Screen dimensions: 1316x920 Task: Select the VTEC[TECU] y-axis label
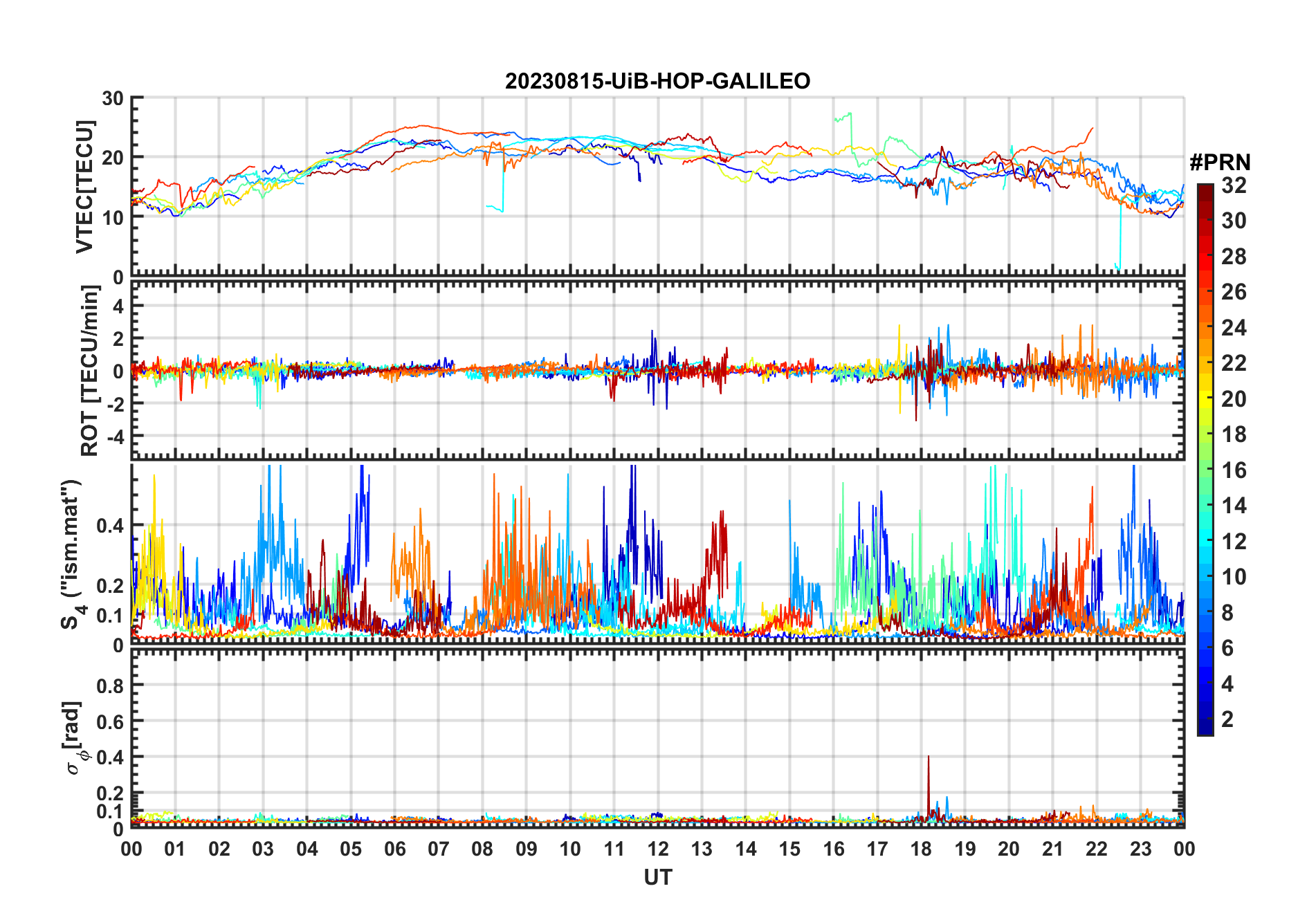click(84, 187)
